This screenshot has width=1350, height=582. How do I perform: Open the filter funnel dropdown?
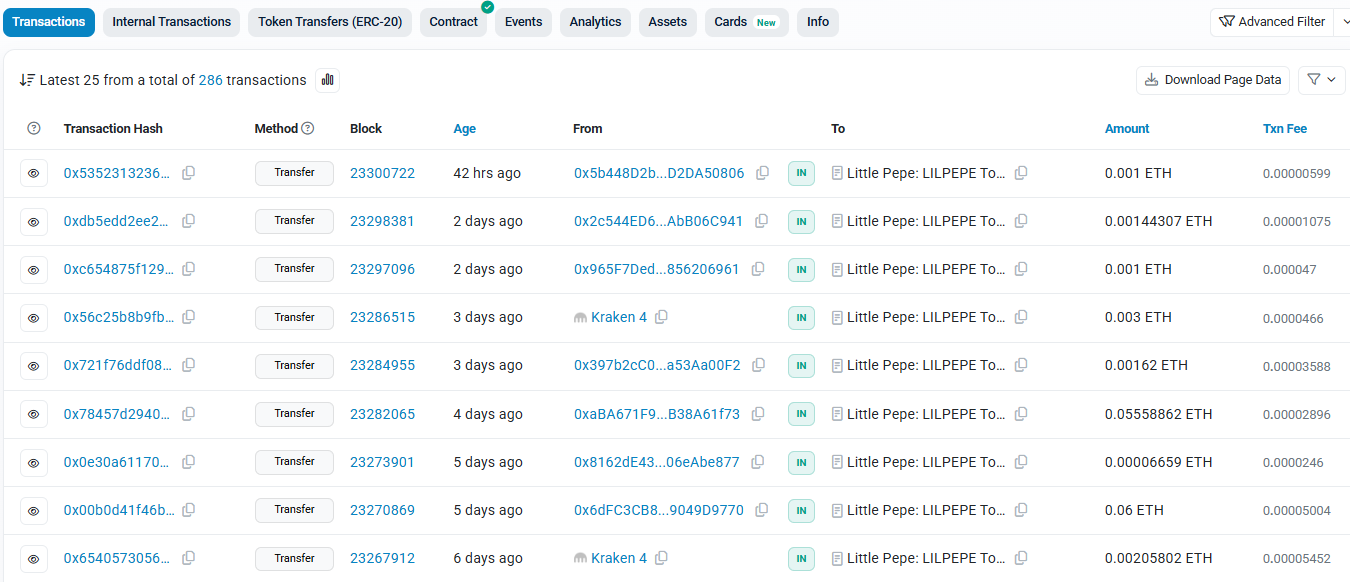(x=1321, y=80)
